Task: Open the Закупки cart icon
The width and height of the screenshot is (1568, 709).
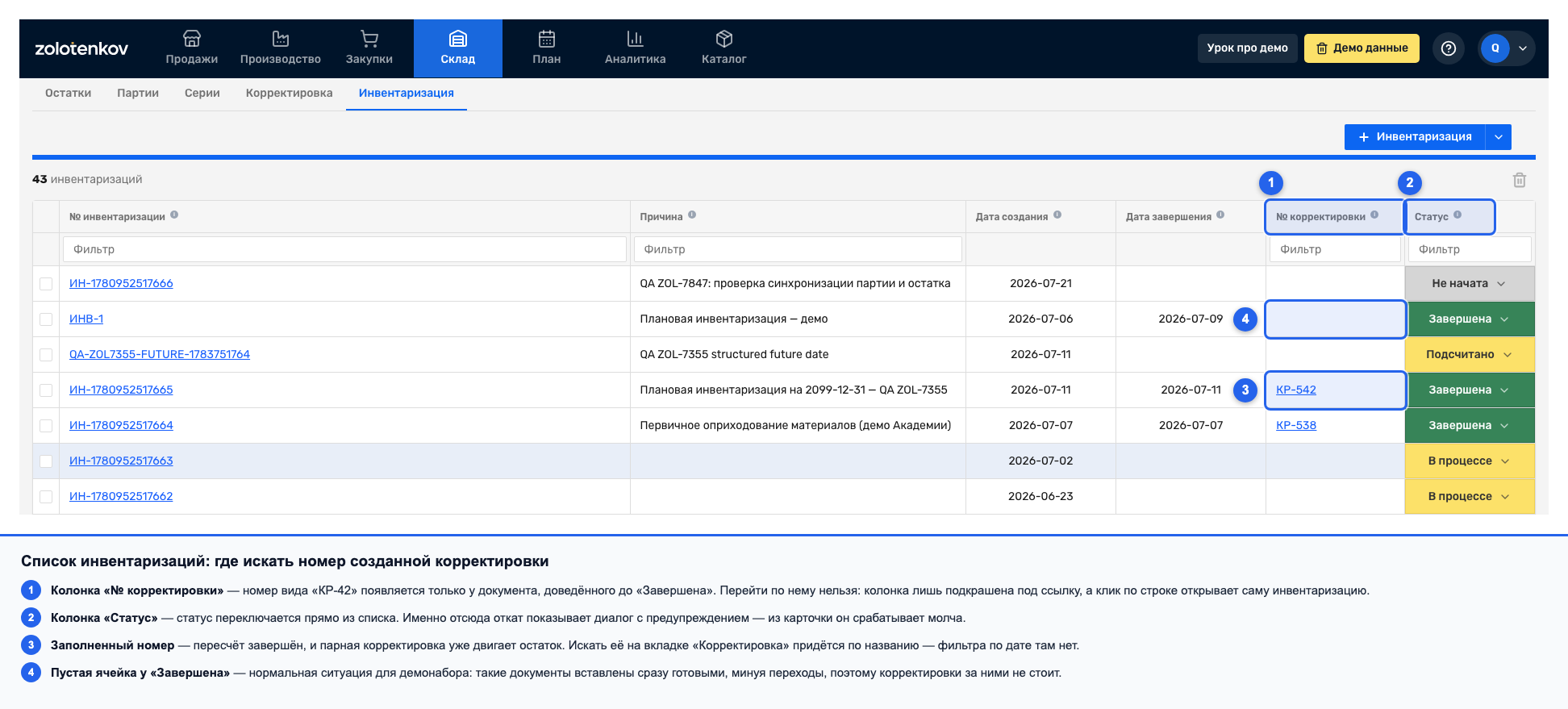Action: click(x=369, y=38)
